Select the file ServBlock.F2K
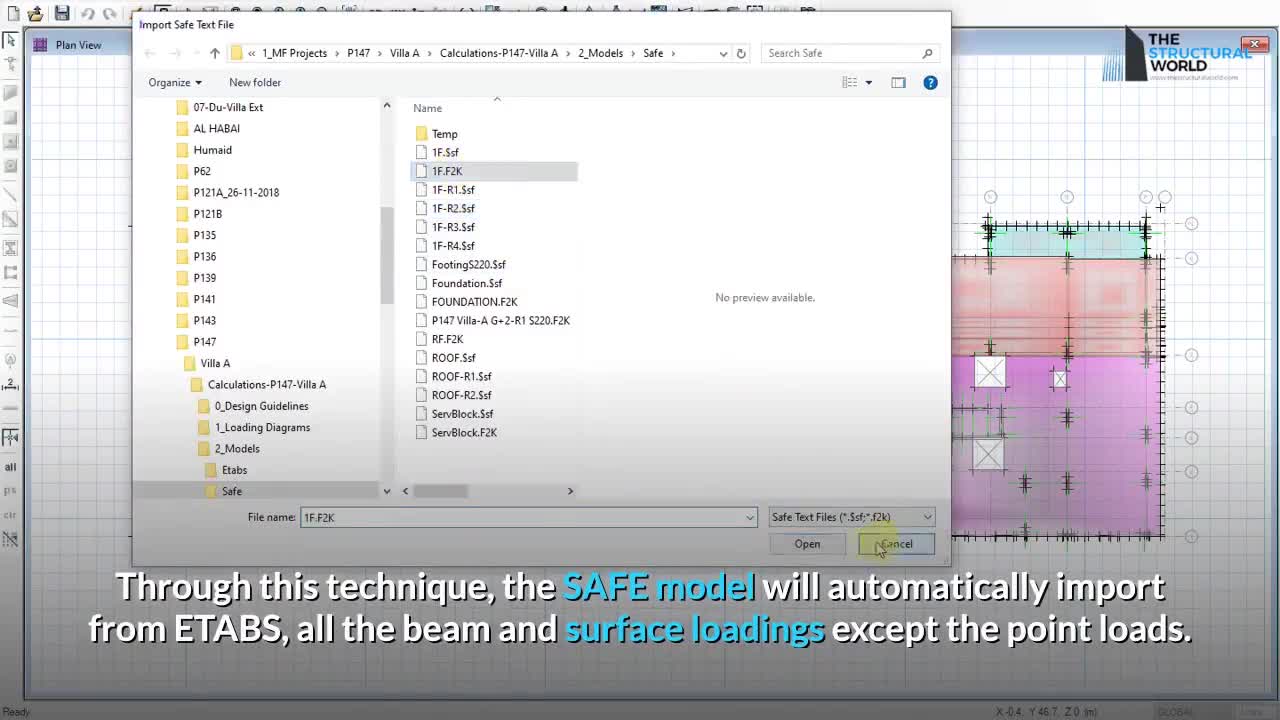 coord(464,433)
